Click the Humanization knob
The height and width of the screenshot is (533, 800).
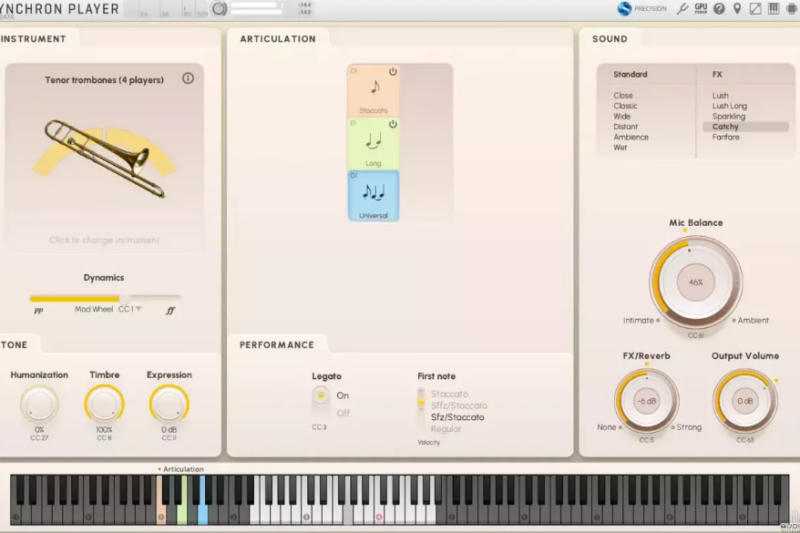pos(39,404)
